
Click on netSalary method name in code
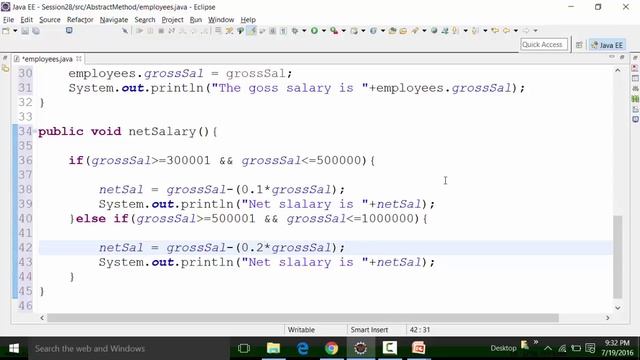point(162,131)
